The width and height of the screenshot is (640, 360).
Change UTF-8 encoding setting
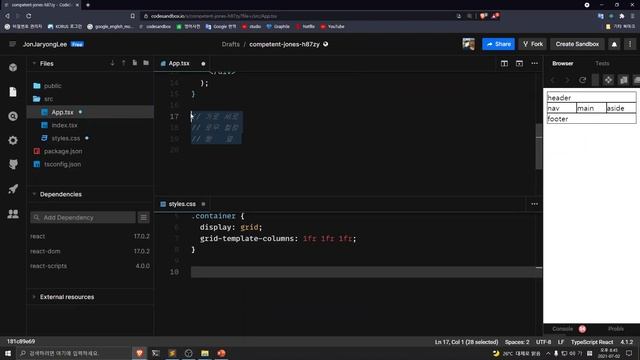543,342
